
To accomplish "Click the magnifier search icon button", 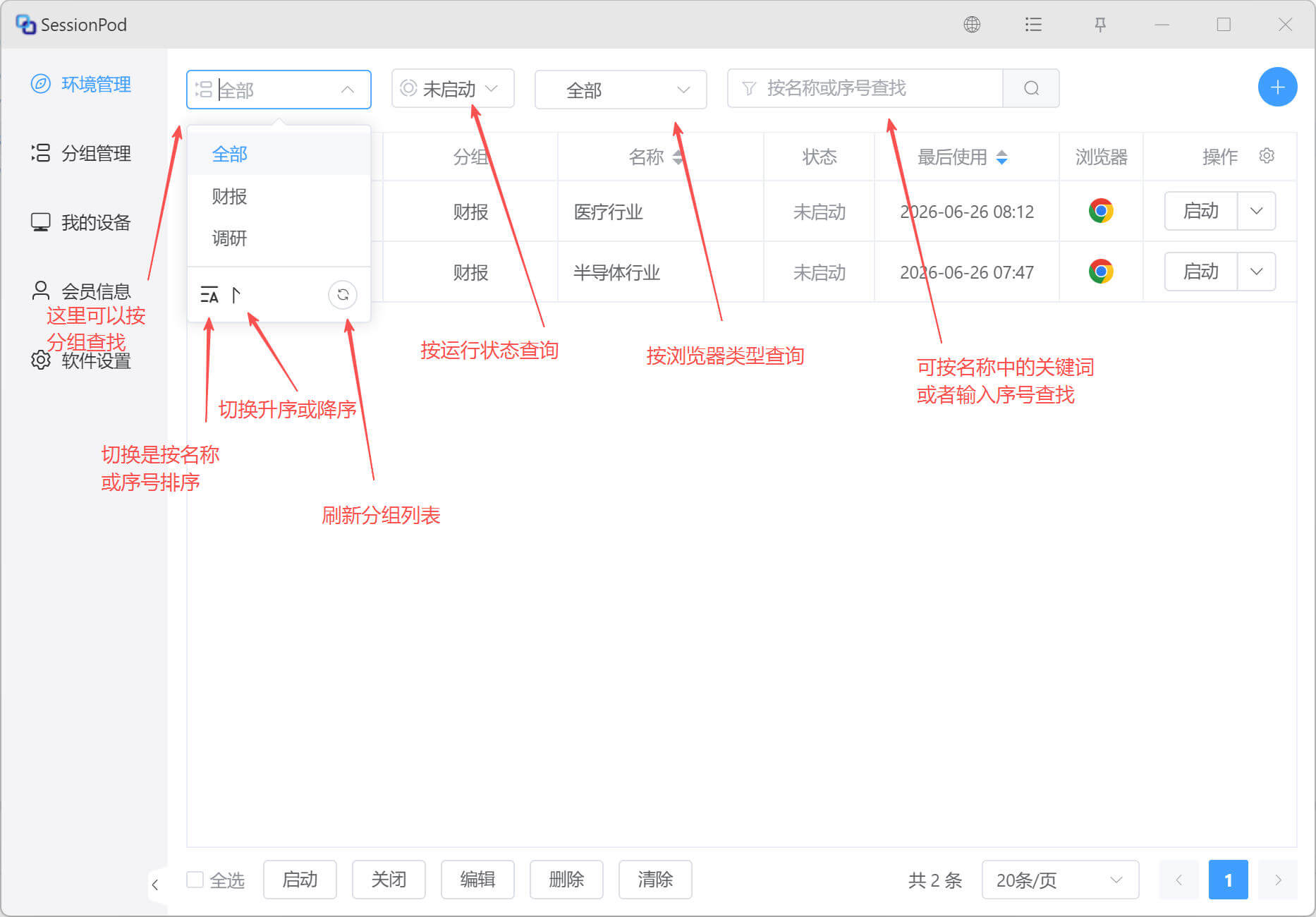I will (x=1031, y=88).
